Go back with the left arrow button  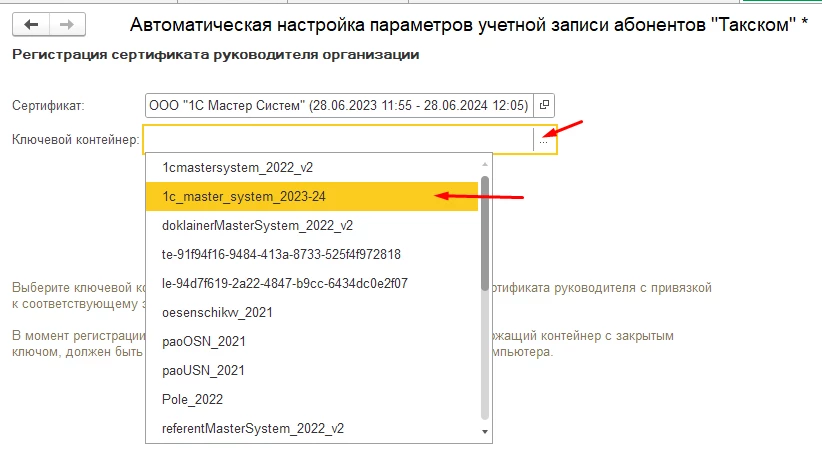[31, 24]
